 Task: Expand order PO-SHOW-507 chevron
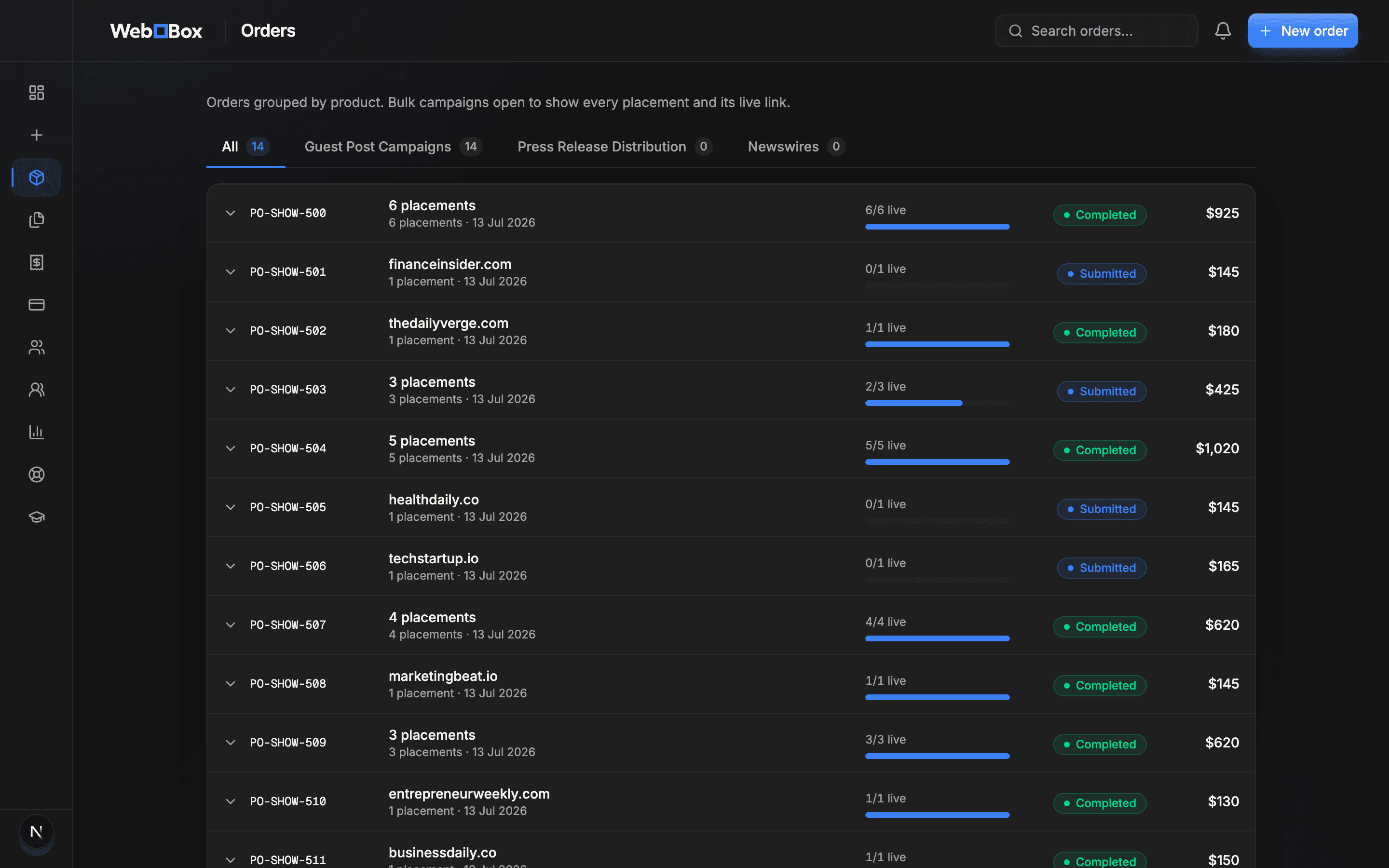tap(230, 625)
